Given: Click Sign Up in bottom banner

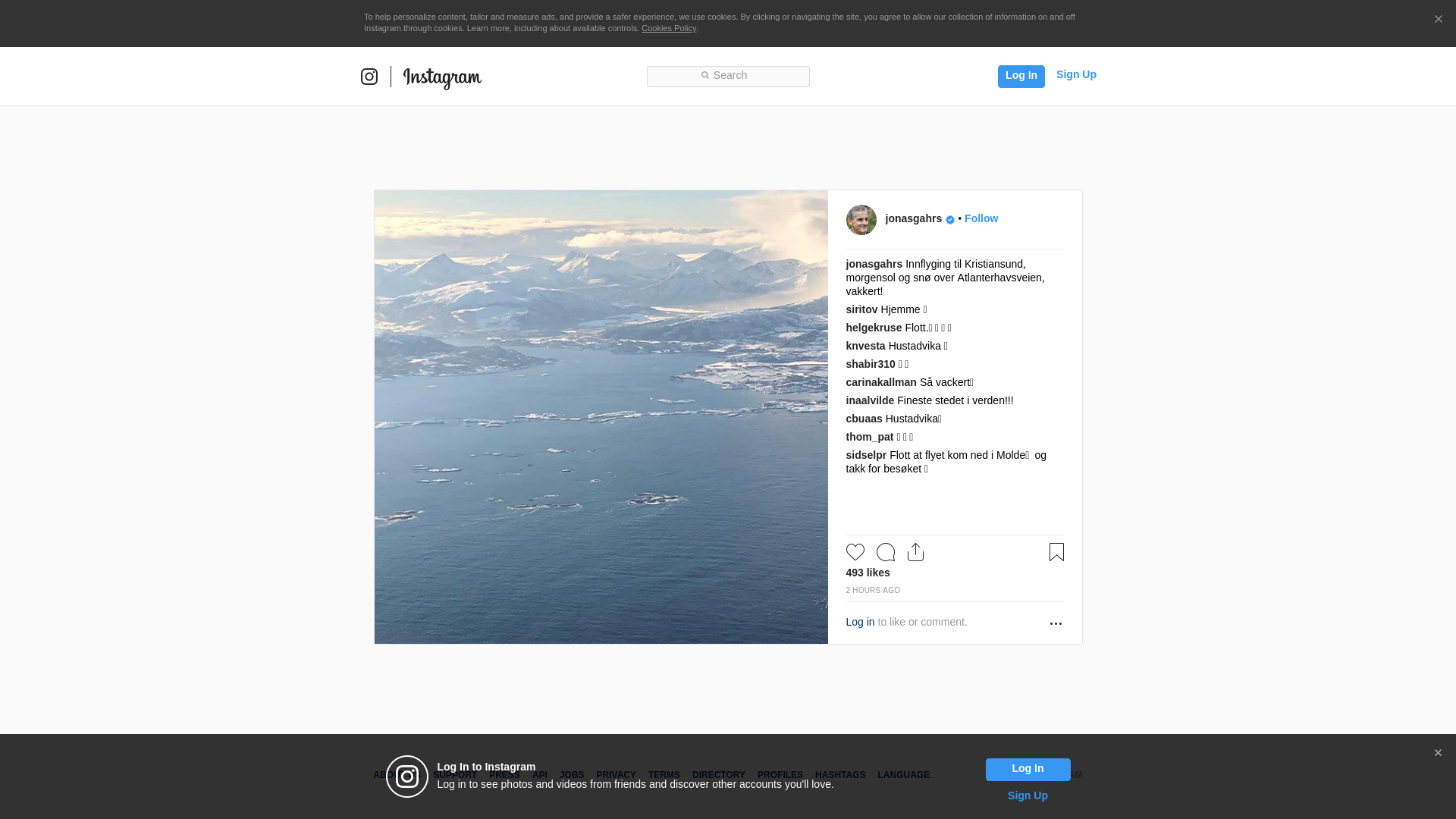Looking at the screenshot, I should [x=1027, y=795].
